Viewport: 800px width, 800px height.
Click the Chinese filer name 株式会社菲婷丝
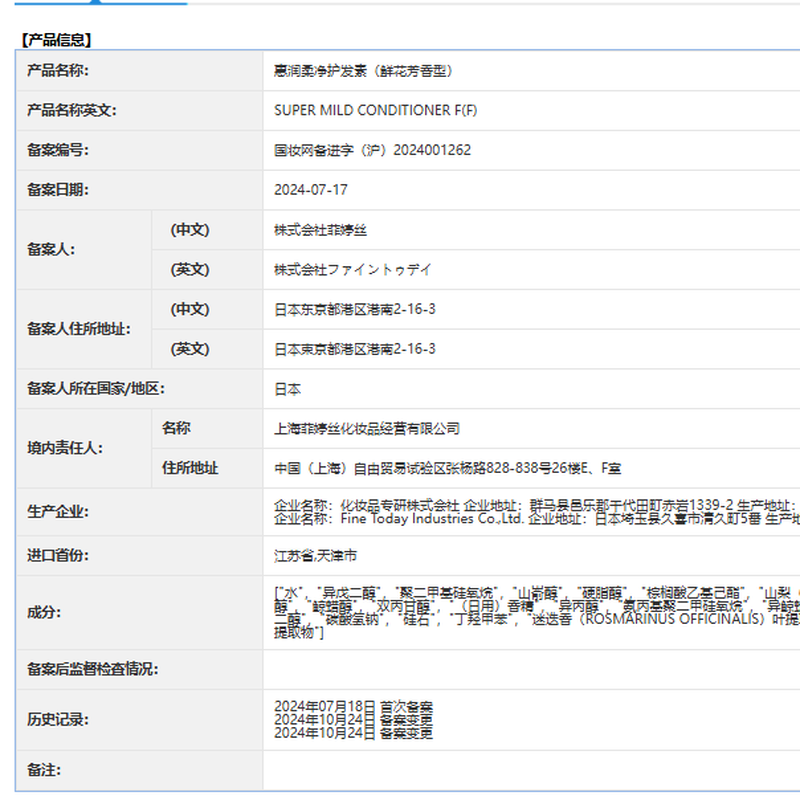coord(321,230)
